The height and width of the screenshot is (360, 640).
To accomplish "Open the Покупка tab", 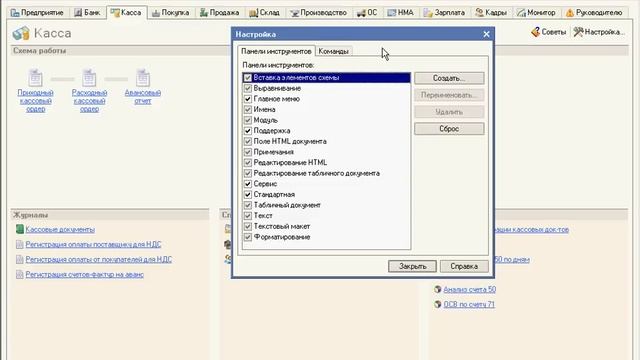I will [171, 13].
